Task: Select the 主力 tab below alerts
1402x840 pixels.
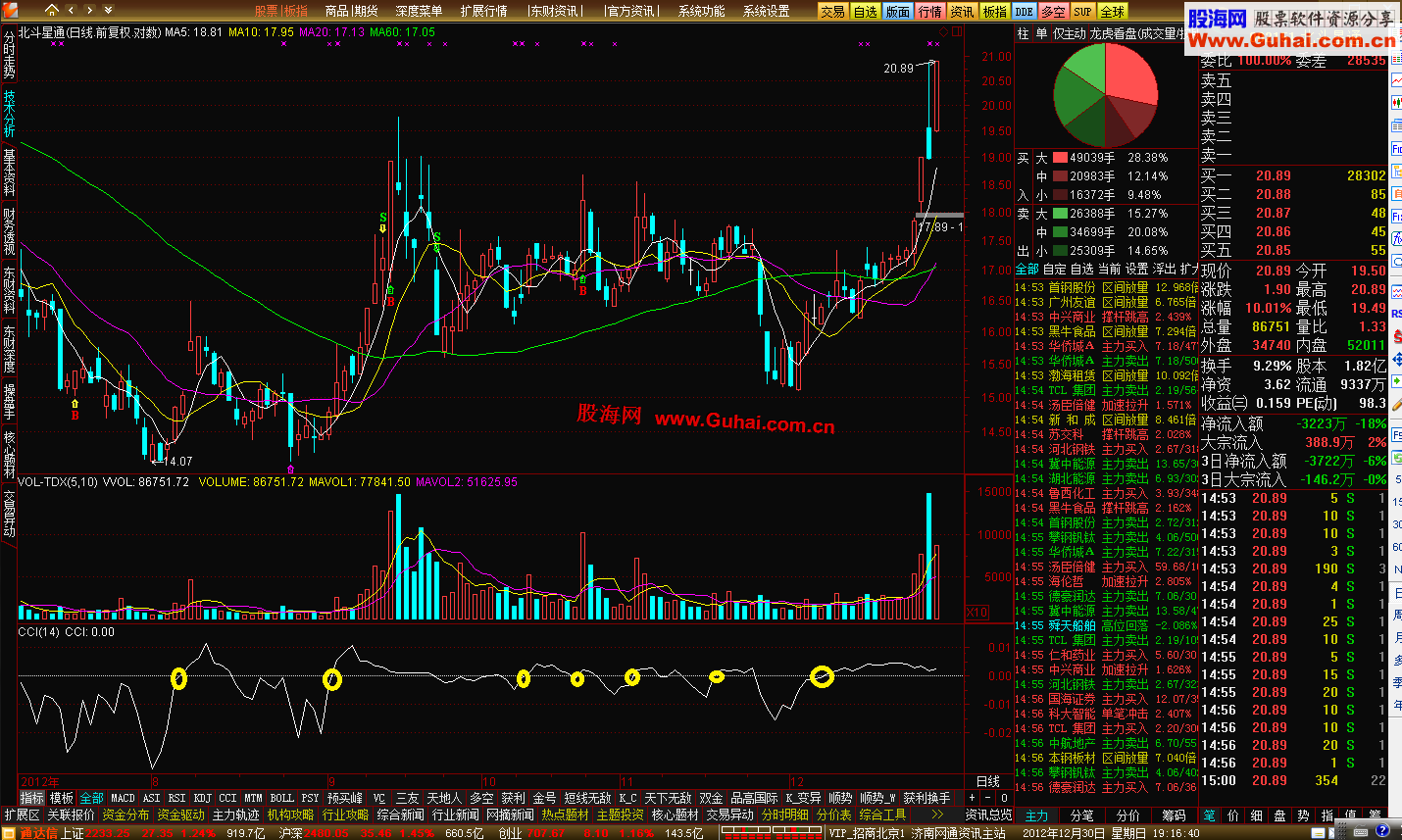Action: pos(1036,815)
